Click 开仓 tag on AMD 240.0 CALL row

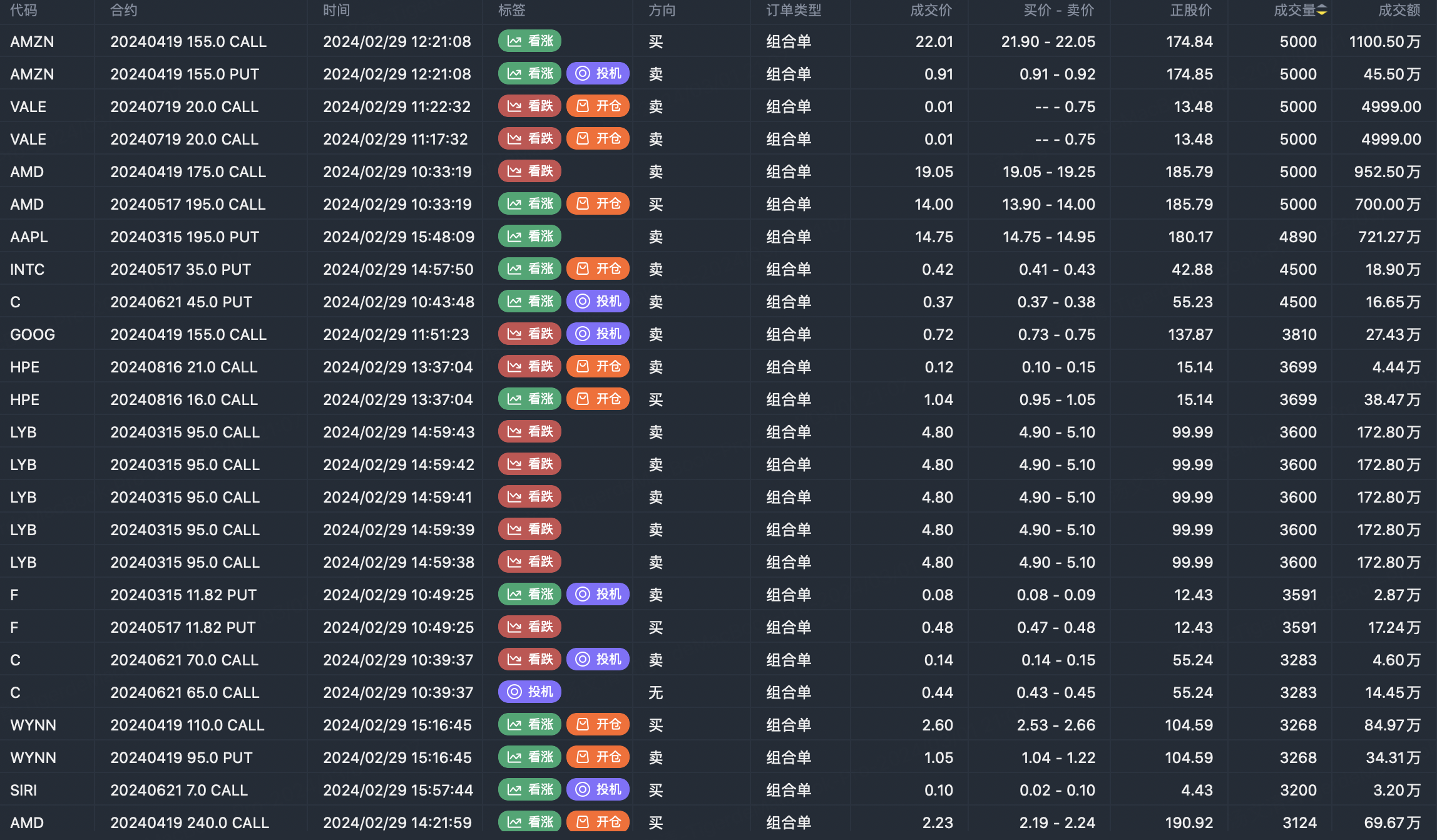pos(598,822)
